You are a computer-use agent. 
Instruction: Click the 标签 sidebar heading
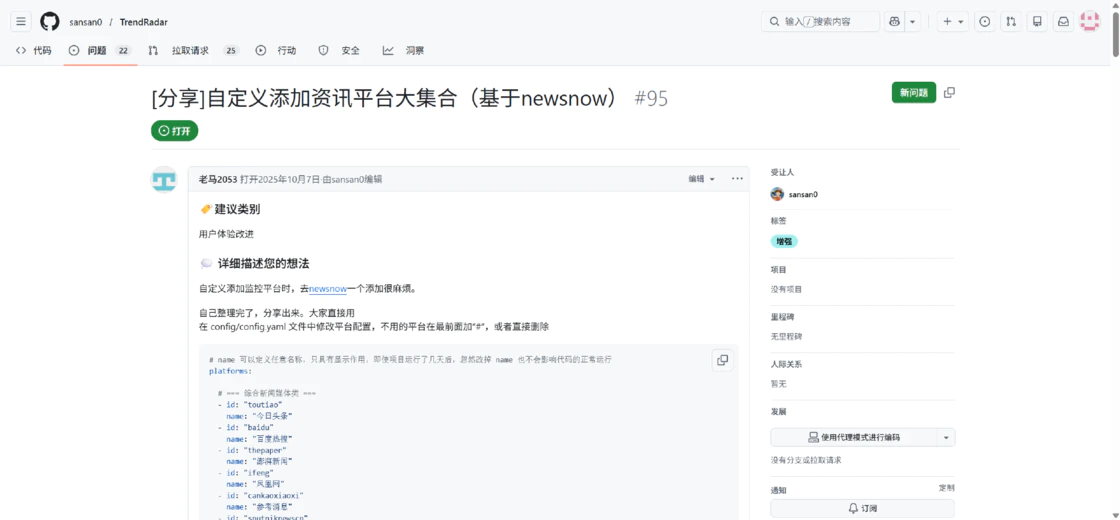(778, 221)
